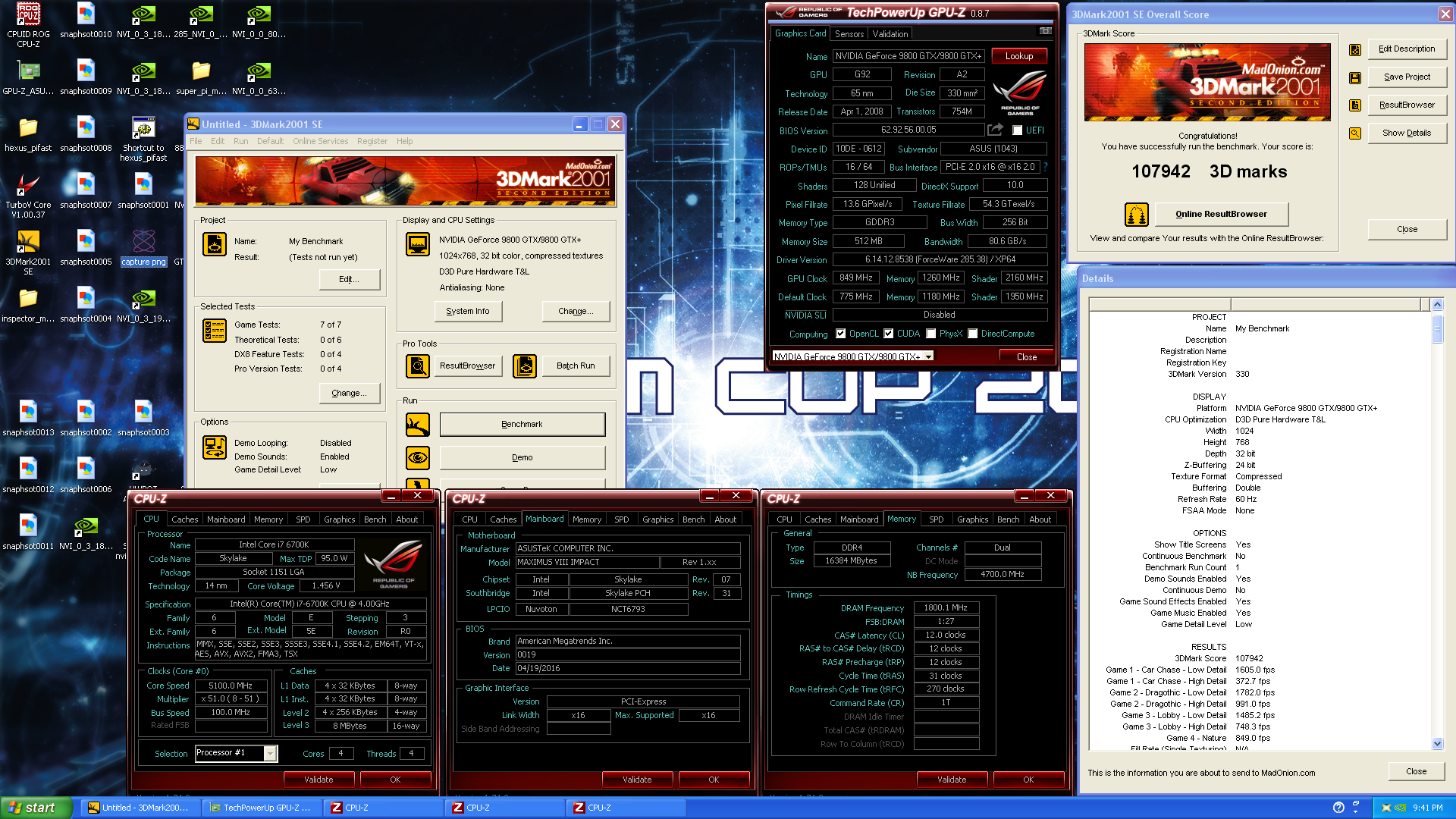Click the Save Project button
The image size is (1456, 819).
(1407, 77)
